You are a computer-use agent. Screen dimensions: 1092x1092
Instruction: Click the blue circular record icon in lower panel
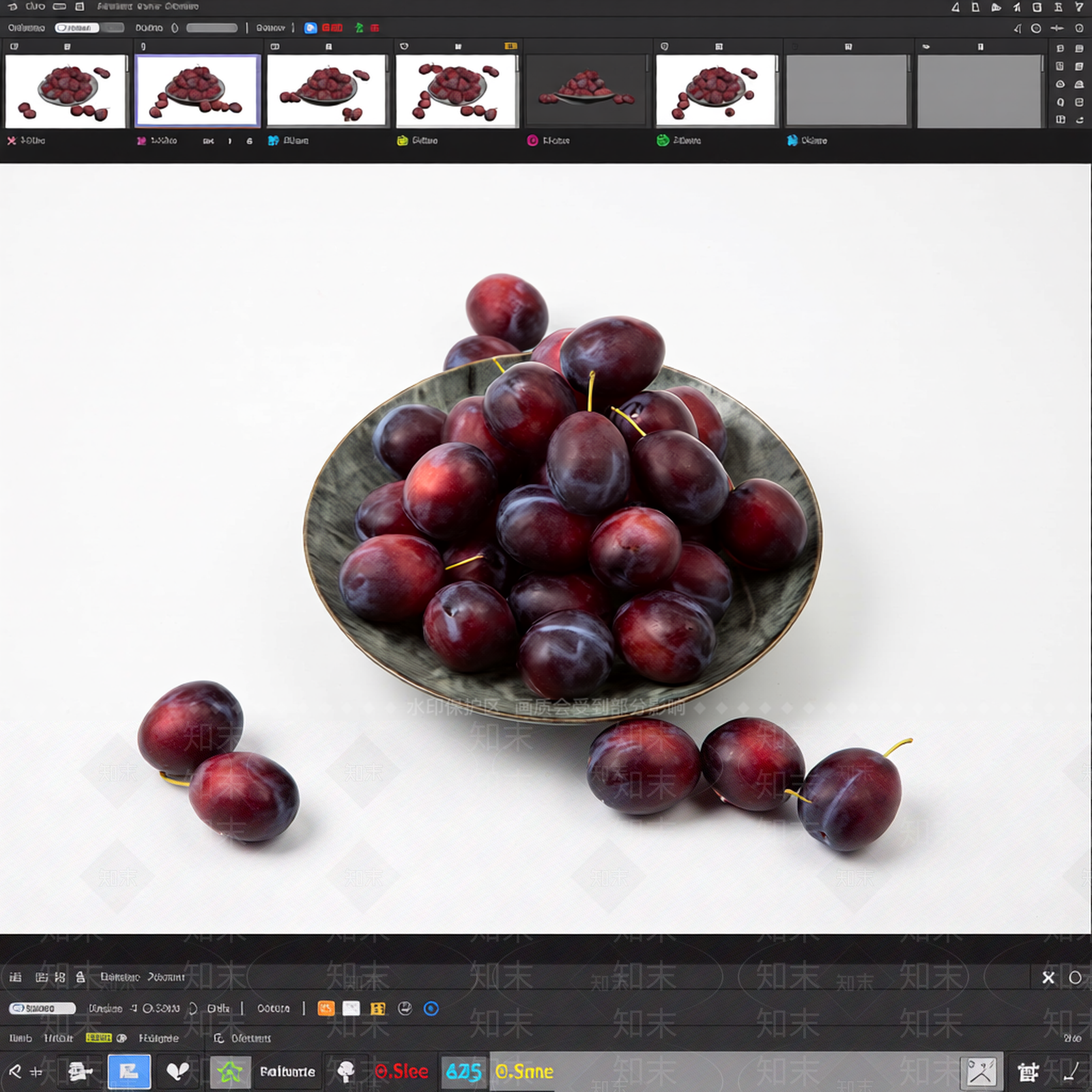[x=431, y=1009]
